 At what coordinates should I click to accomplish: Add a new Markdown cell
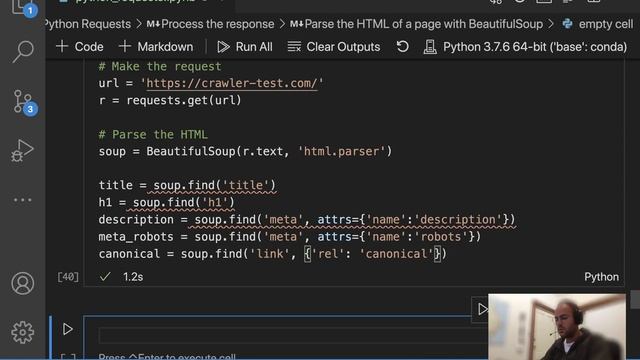[x=156, y=47]
